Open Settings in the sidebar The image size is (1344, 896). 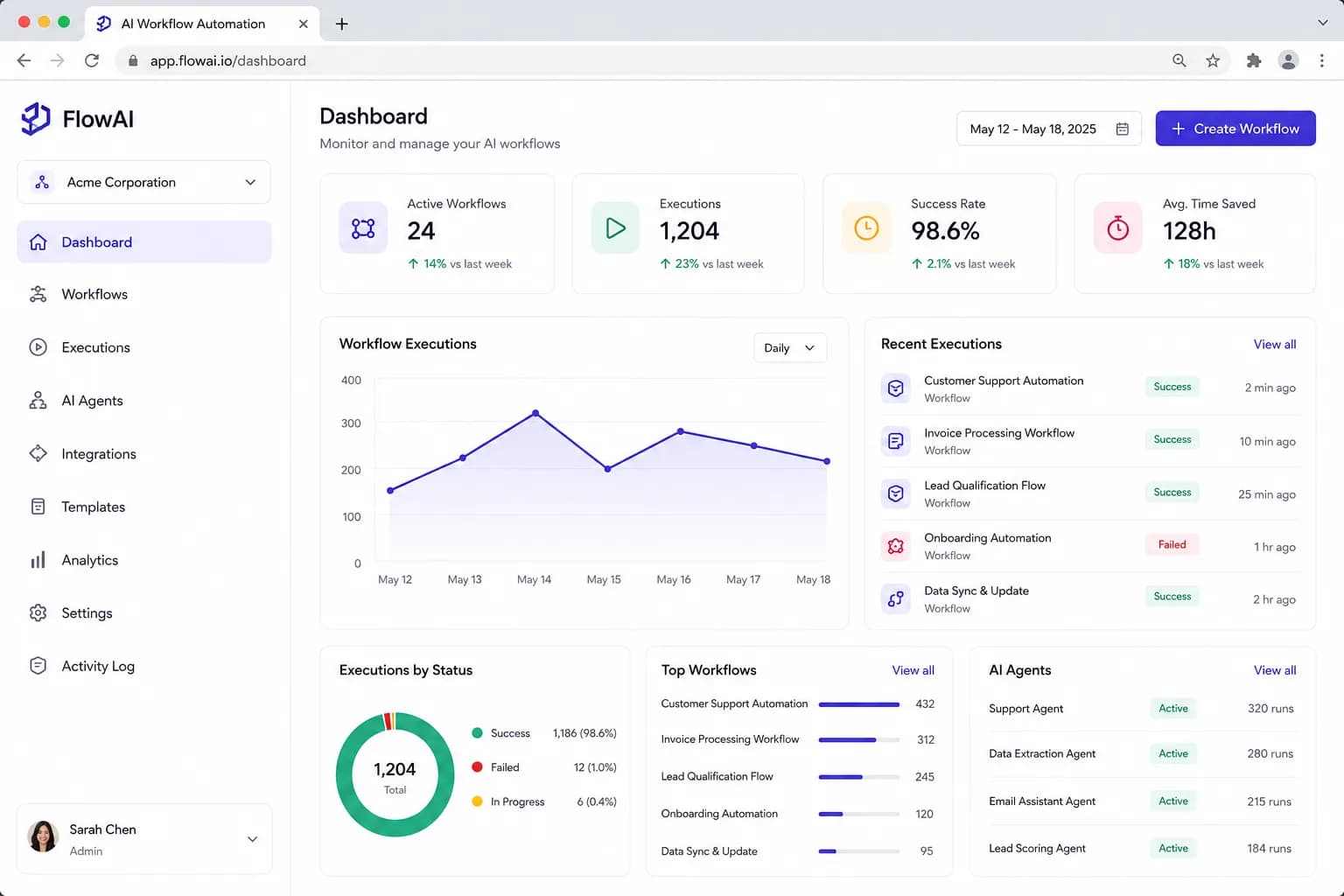143,612
